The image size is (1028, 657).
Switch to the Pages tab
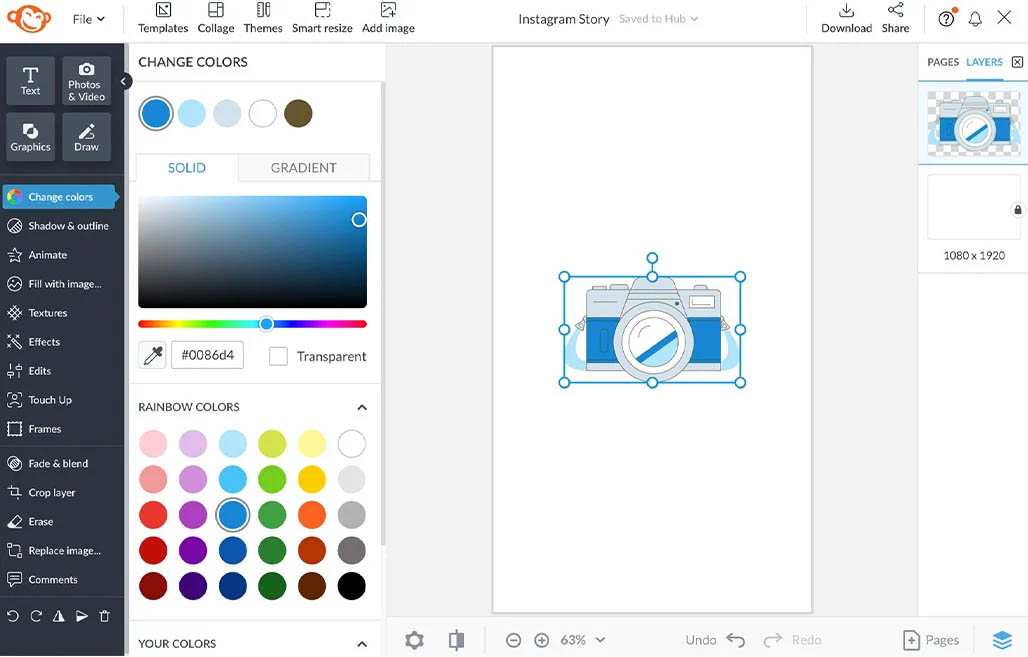[943, 62]
